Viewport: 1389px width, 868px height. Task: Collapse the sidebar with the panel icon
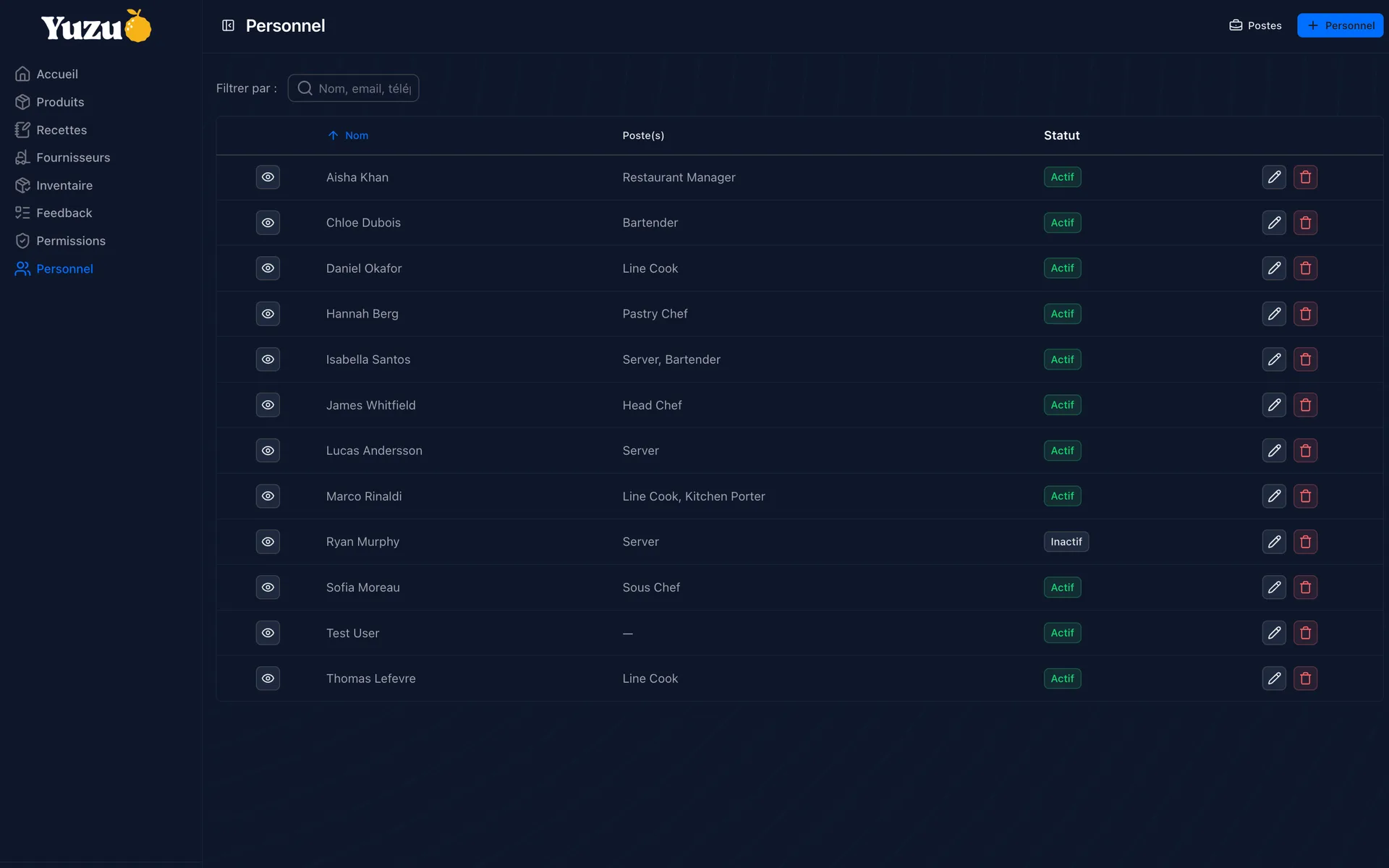click(x=228, y=25)
